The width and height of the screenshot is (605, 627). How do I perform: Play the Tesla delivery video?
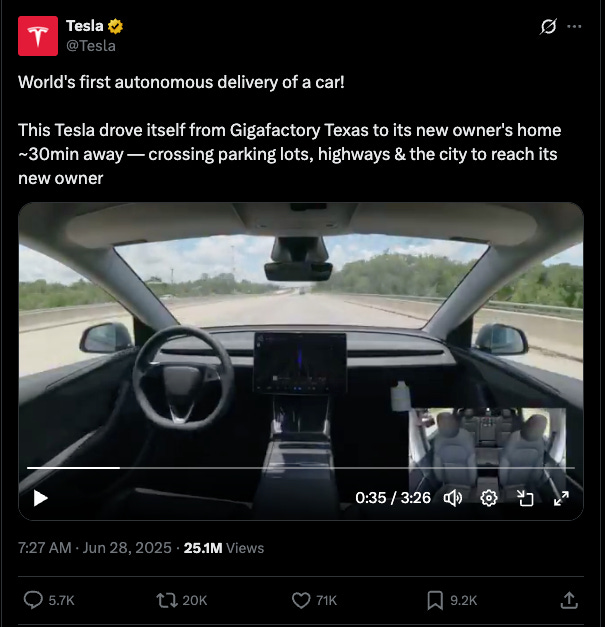[40, 498]
